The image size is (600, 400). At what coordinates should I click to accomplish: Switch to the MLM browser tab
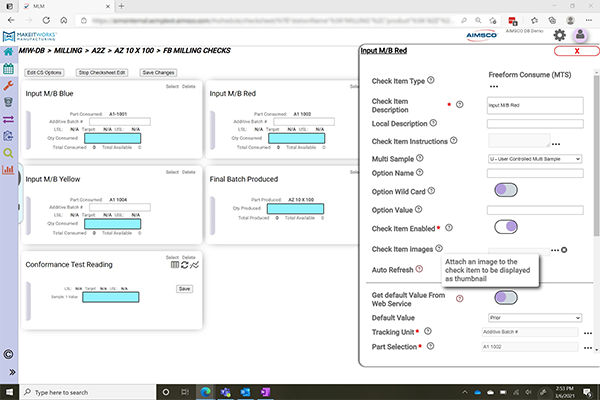pyautogui.click(x=66, y=6)
